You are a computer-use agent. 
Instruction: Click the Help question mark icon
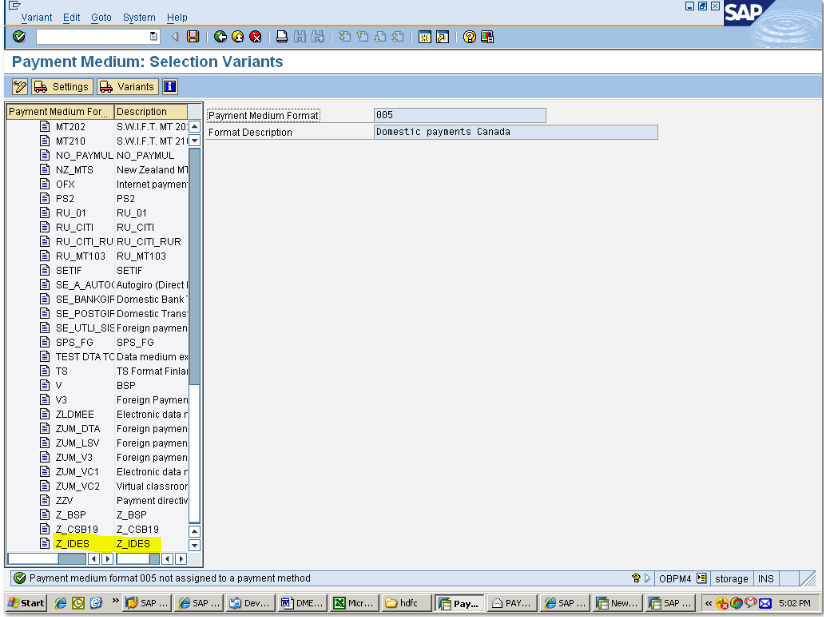pos(469,36)
